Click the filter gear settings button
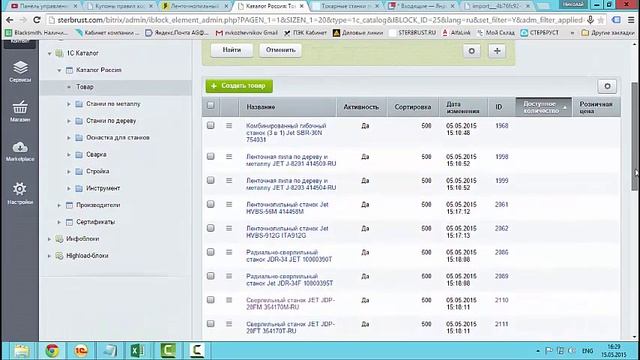The height and width of the screenshot is (360, 640). 471,51
